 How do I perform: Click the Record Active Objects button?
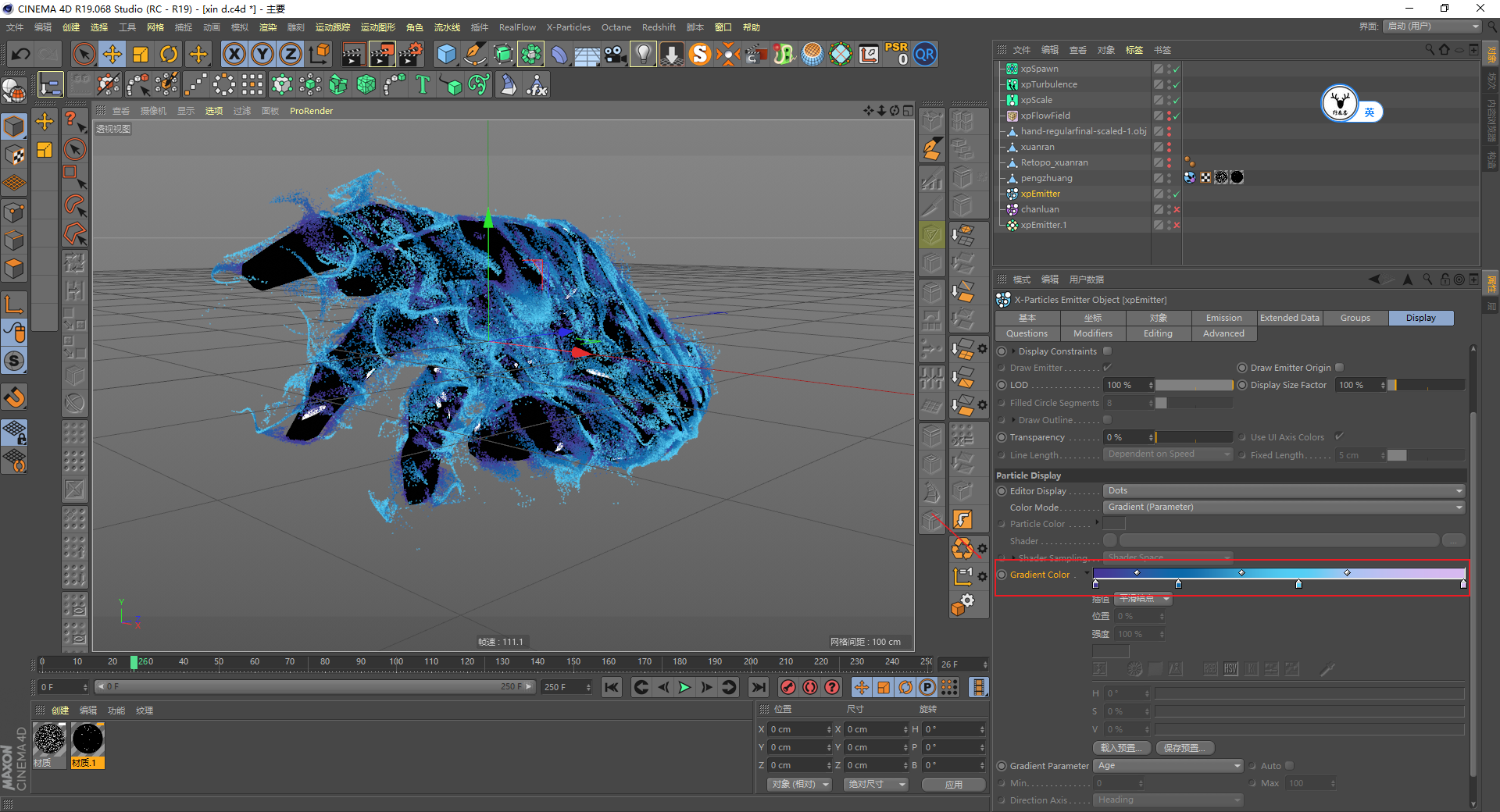tap(788, 687)
